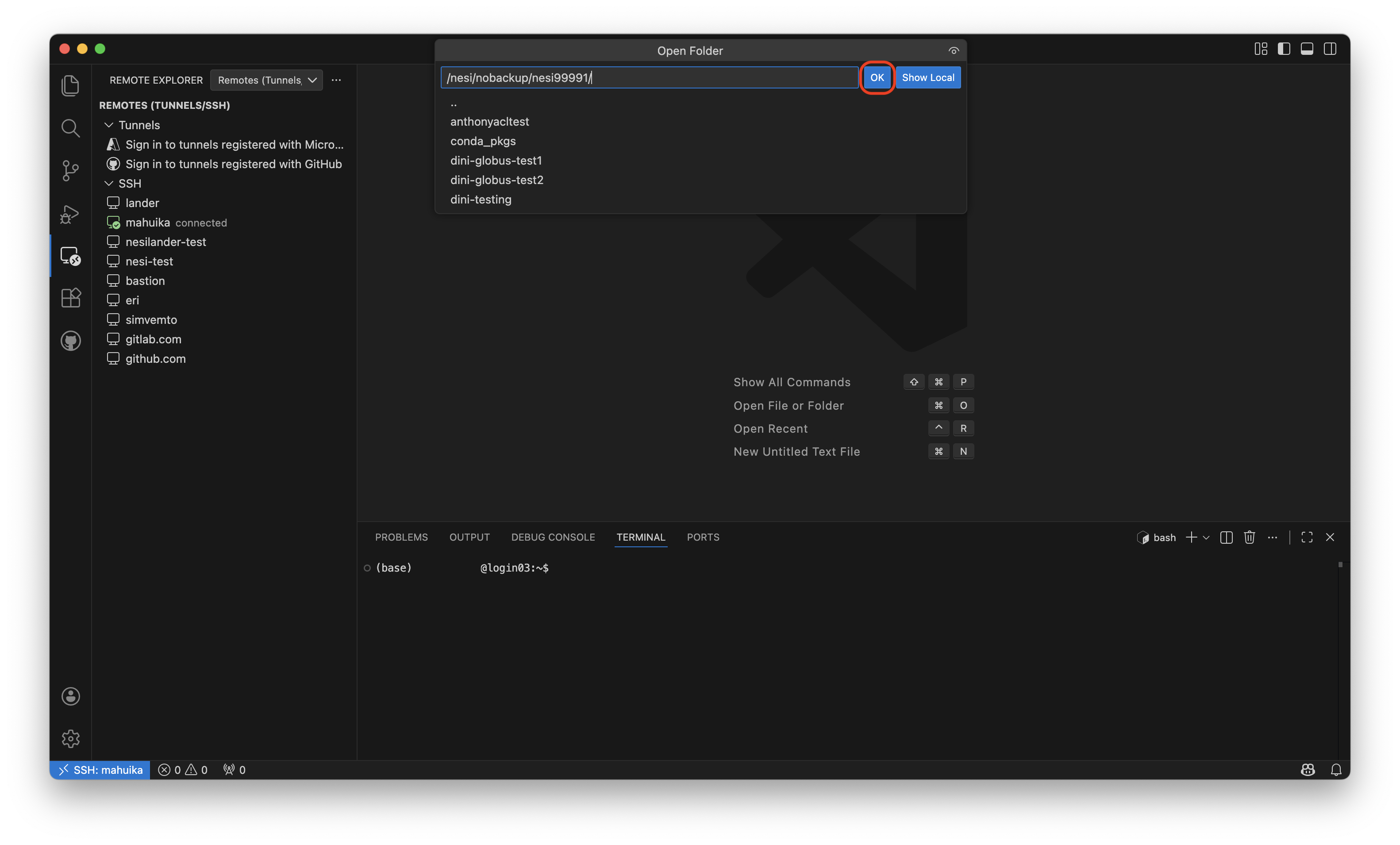Open the Explorer view icon
Image resolution: width=1400 pixels, height=845 pixels.
(70, 85)
